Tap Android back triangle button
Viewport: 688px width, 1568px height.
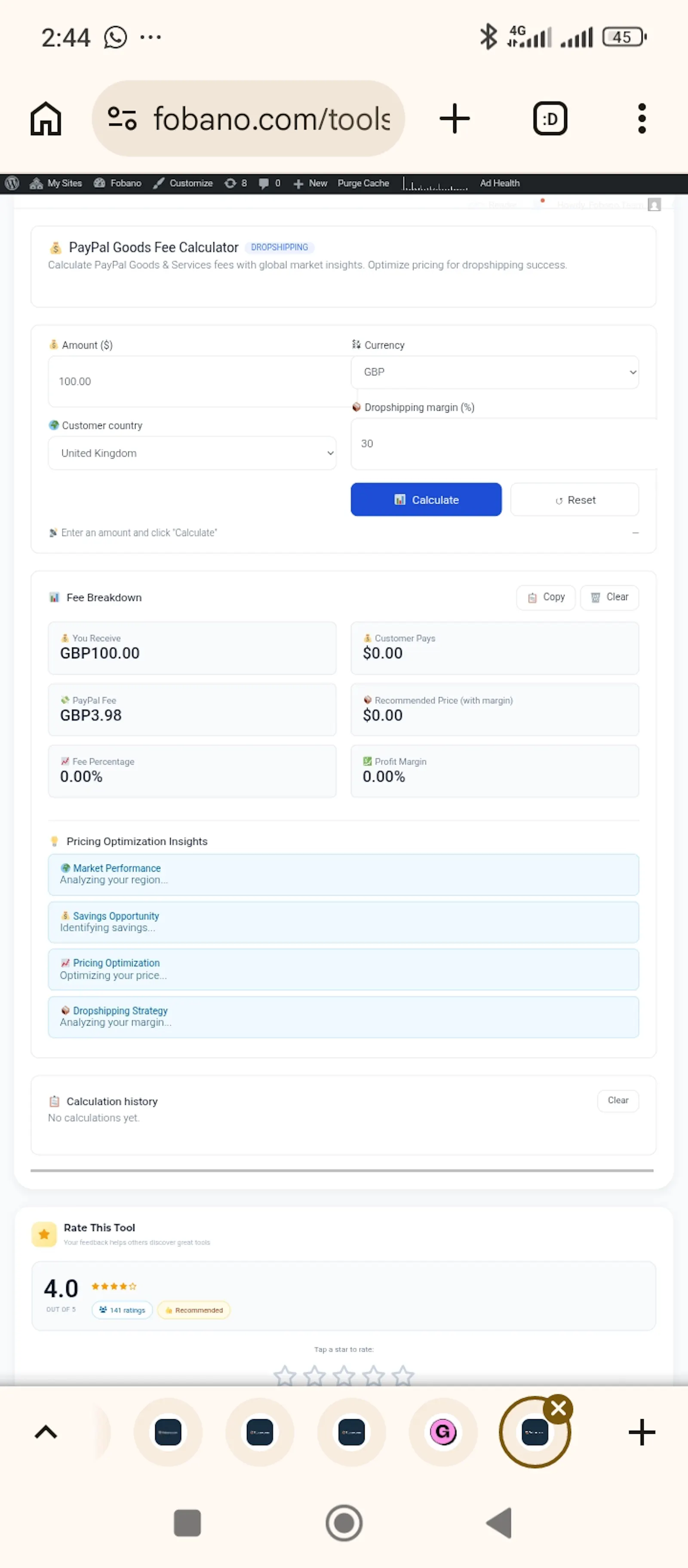click(x=499, y=1523)
